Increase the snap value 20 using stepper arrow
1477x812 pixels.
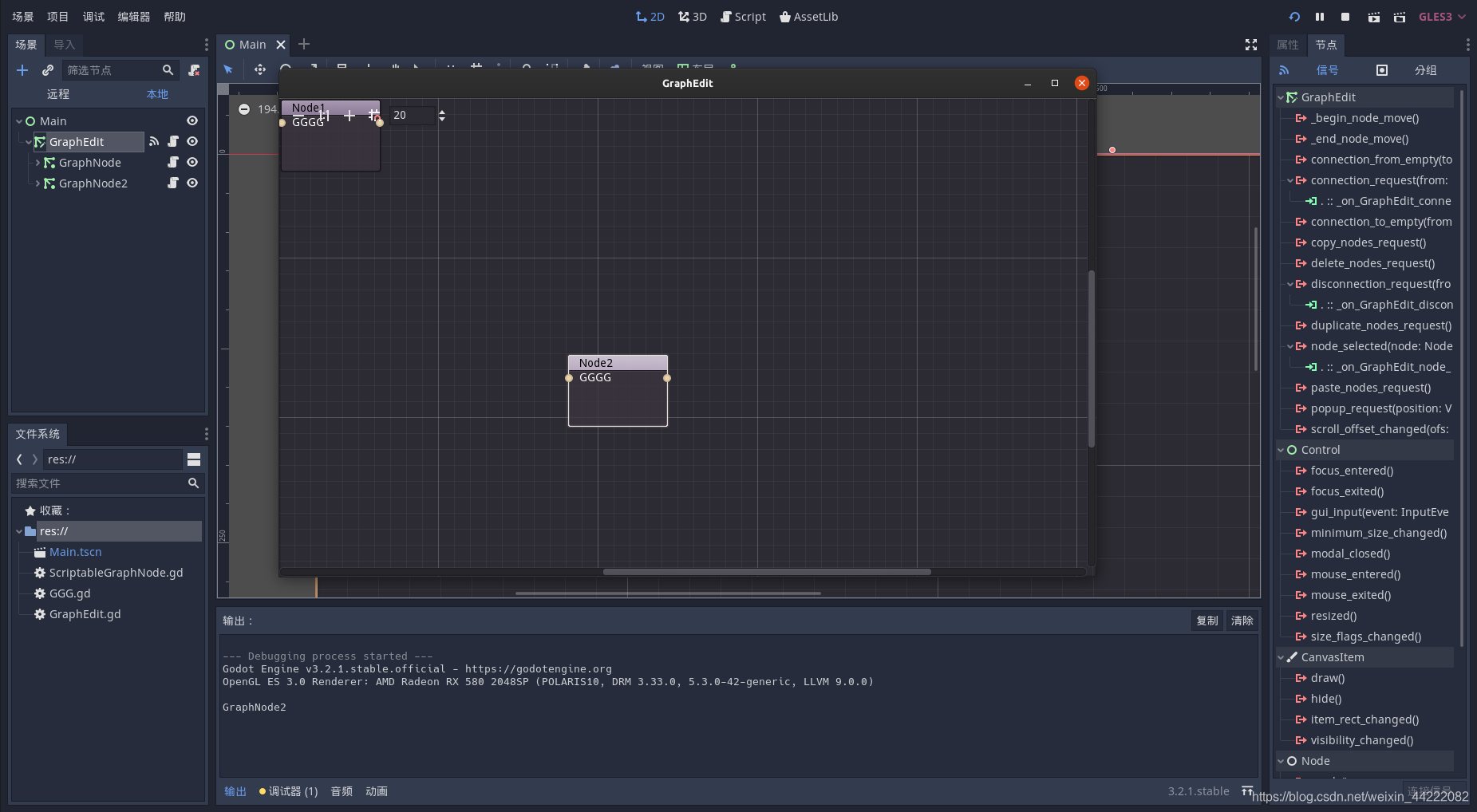(443, 111)
